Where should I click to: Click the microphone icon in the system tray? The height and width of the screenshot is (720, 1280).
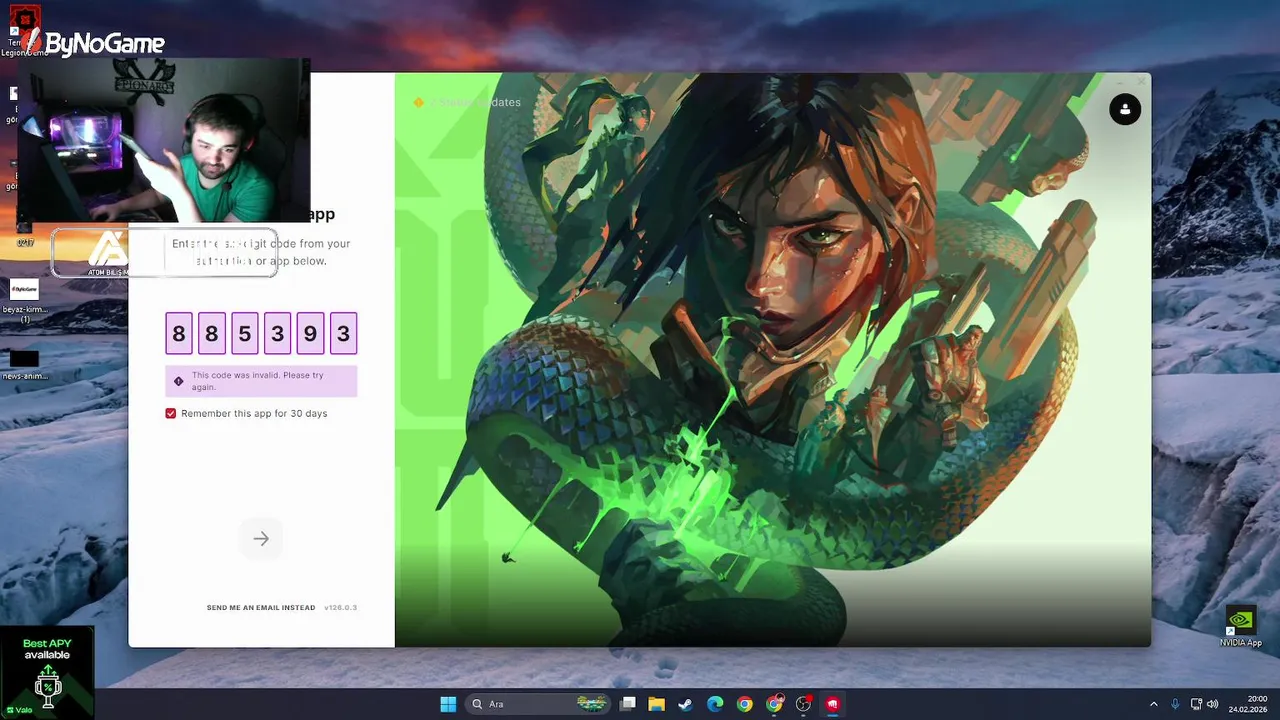[x=1175, y=704]
